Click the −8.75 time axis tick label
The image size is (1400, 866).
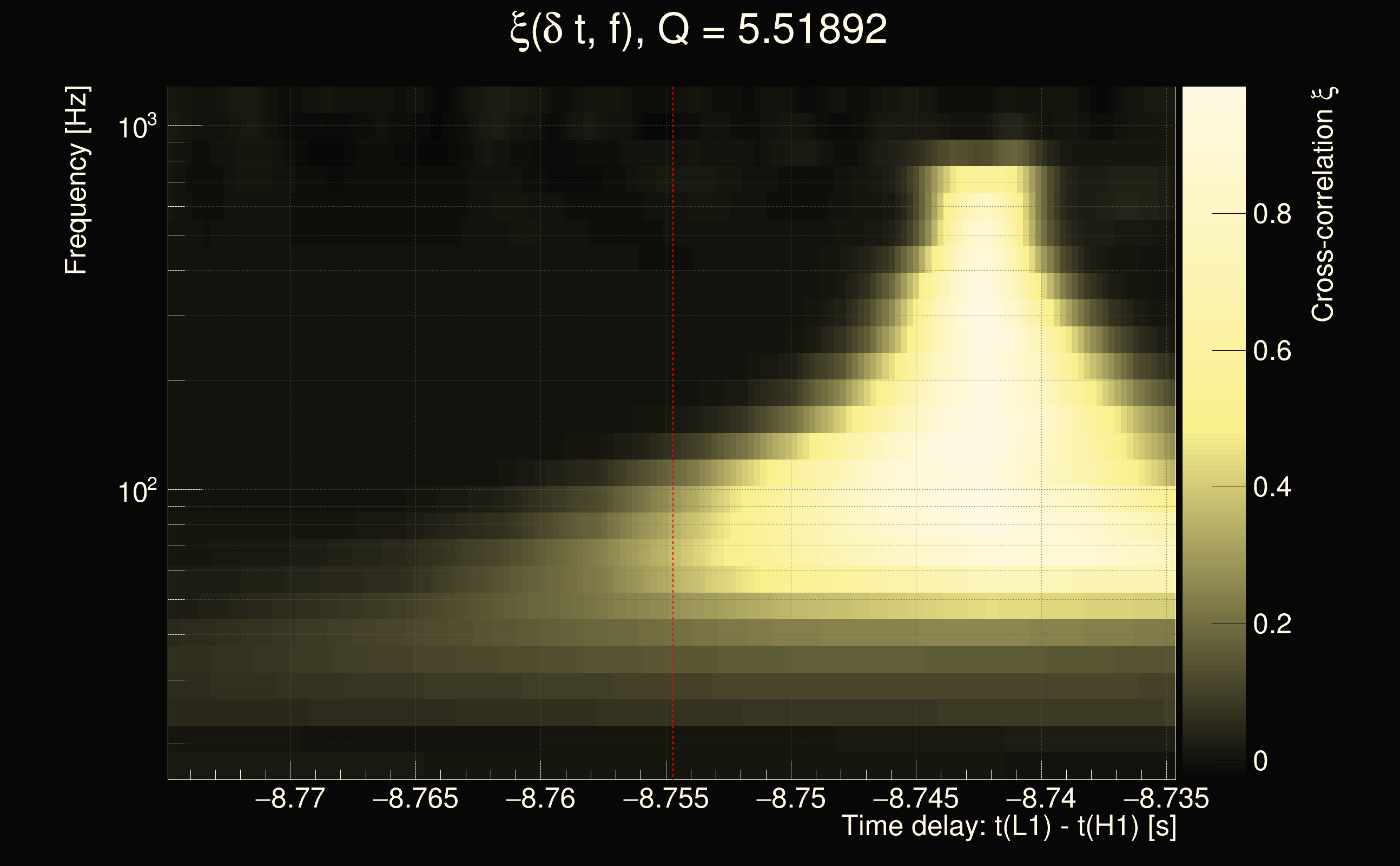tap(791, 798)
